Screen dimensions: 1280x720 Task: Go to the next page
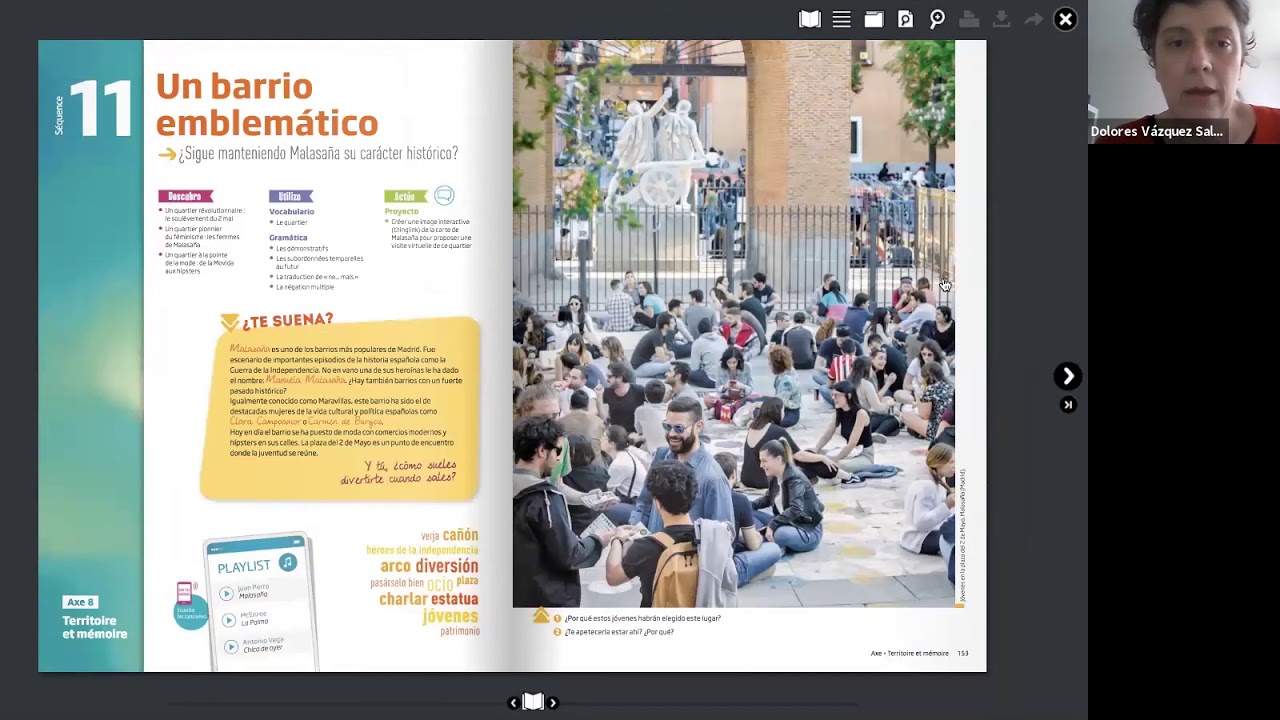coord(1068,376)
